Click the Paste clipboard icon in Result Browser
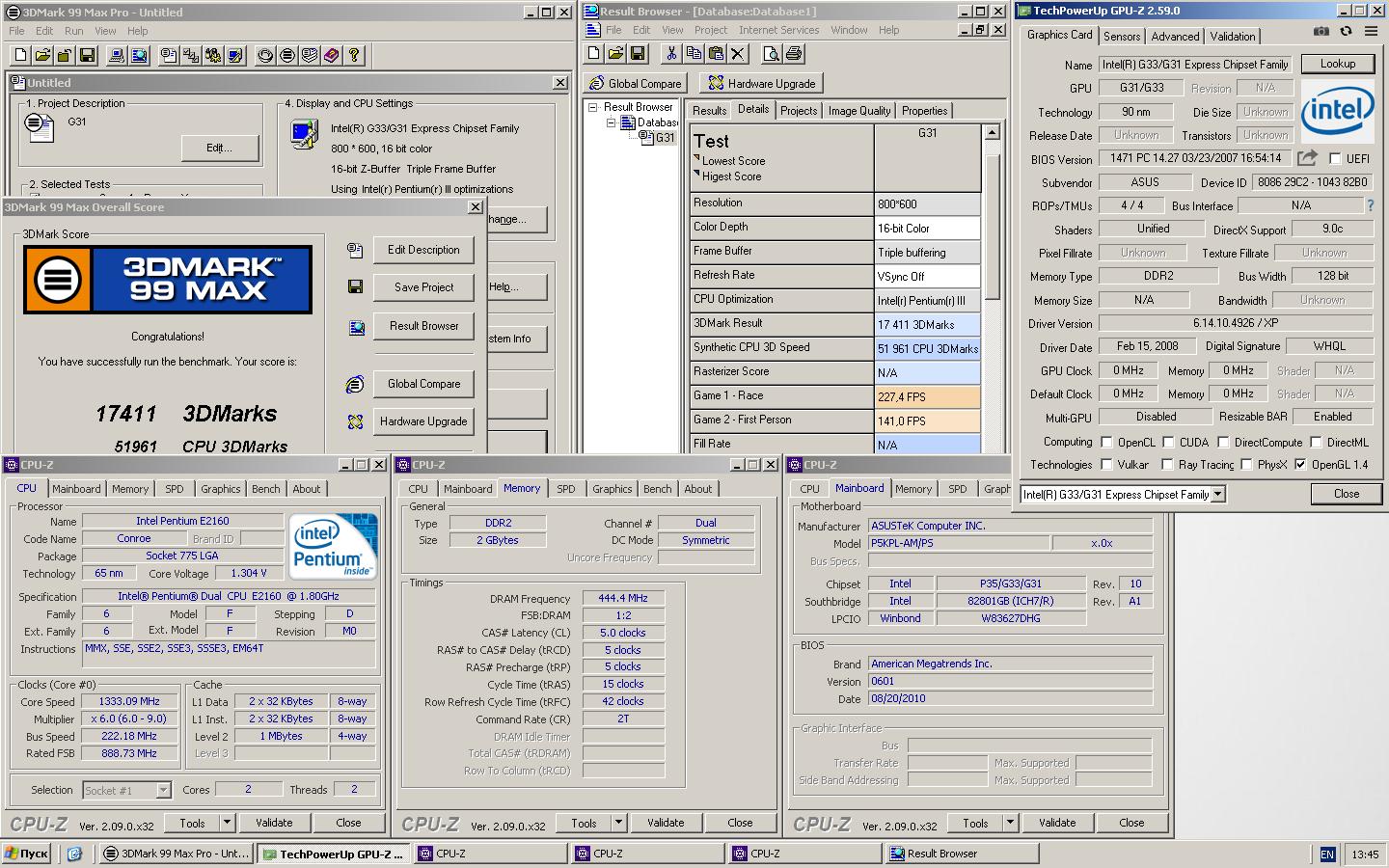 click(717, 53)
